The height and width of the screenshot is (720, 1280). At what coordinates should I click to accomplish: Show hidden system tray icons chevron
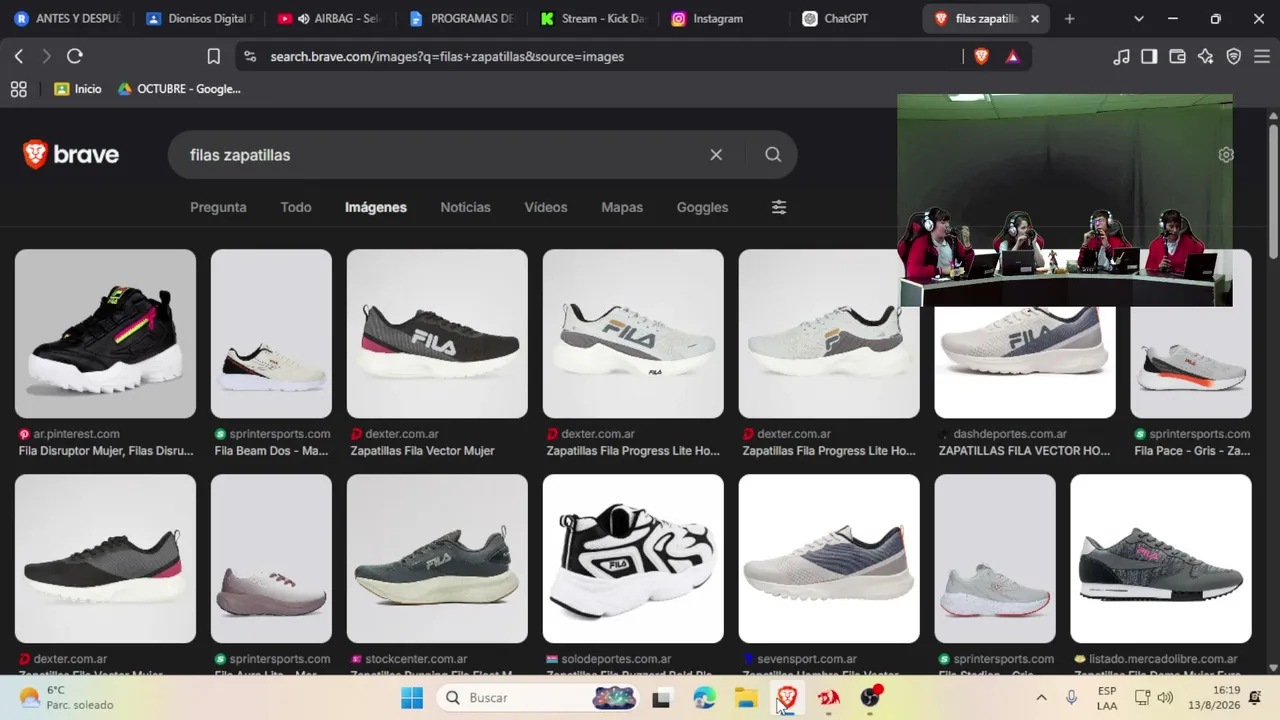[x=1041, y=698]
